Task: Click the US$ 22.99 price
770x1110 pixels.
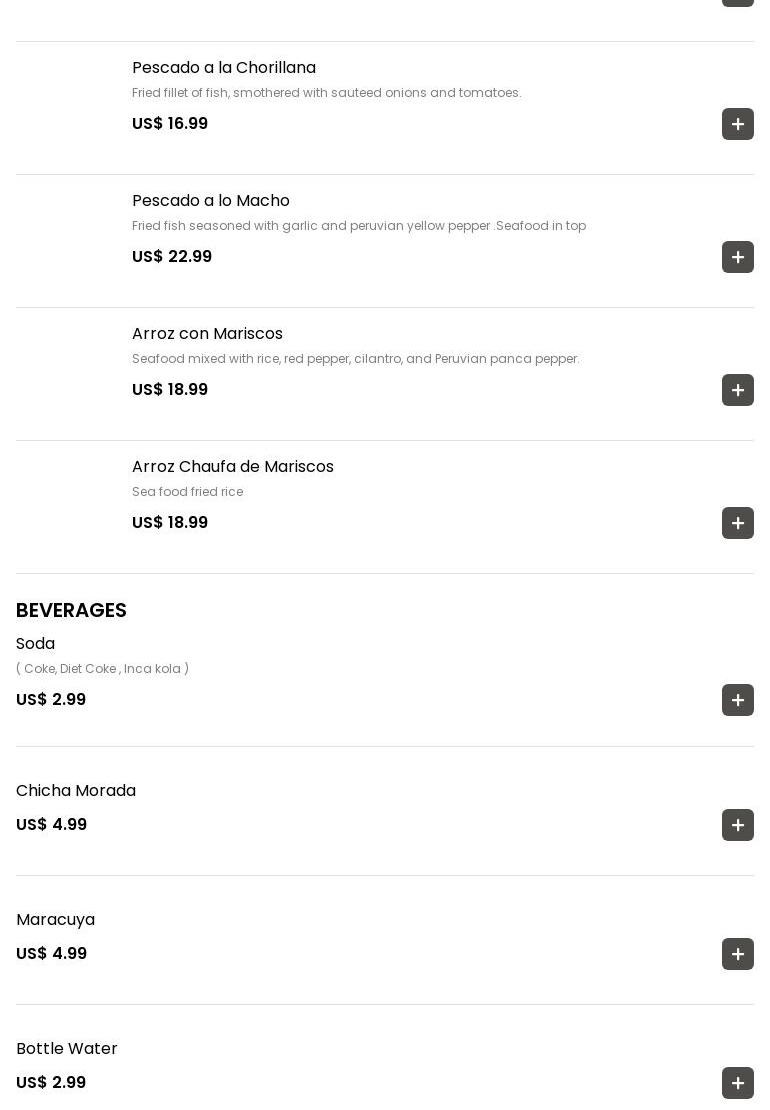Action: 172,257
